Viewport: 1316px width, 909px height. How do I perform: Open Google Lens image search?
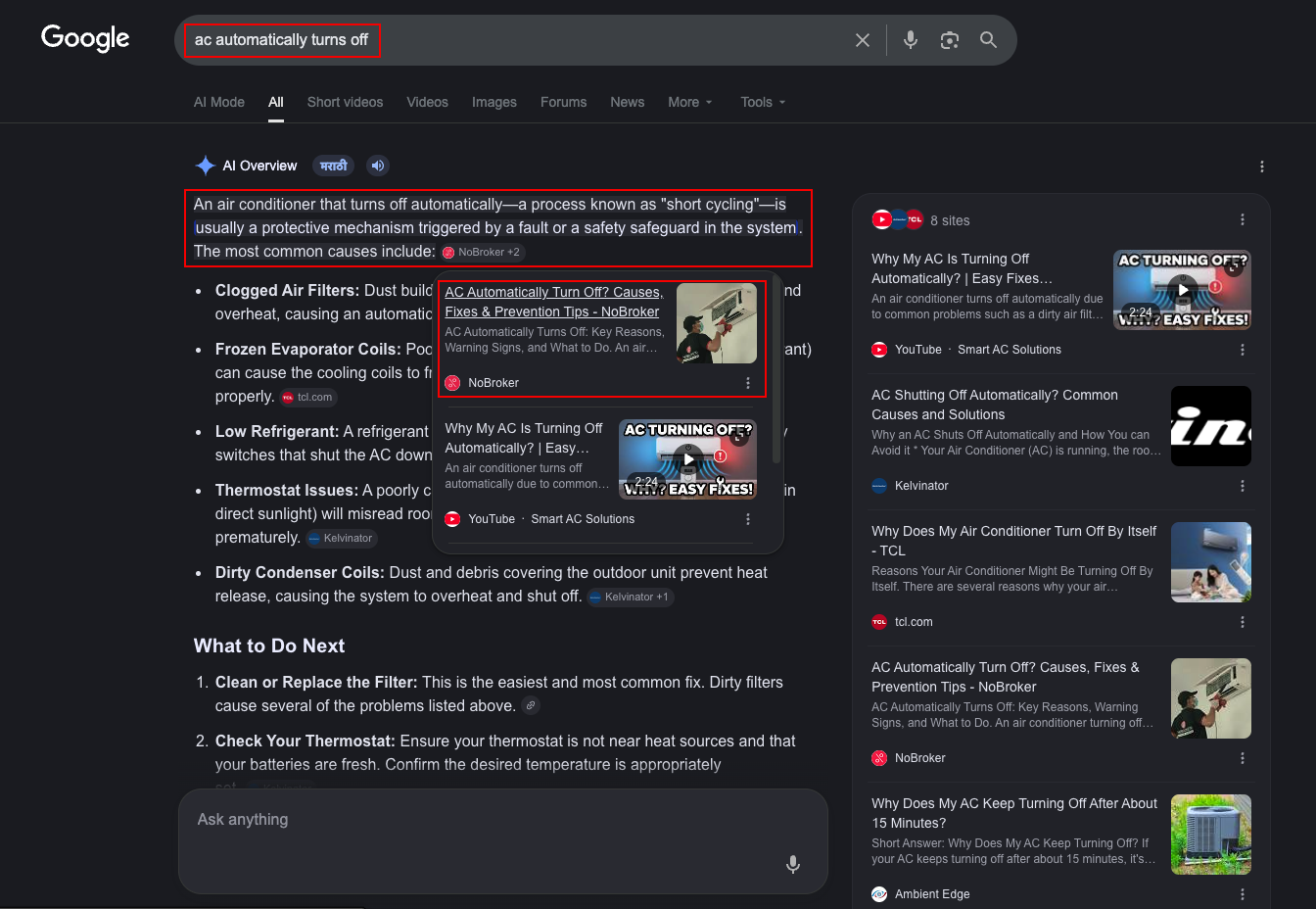pyautogui.click(x=950, y=40)
